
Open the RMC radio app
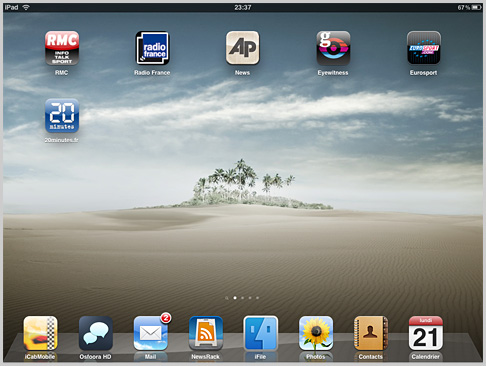tap(62, 48)
